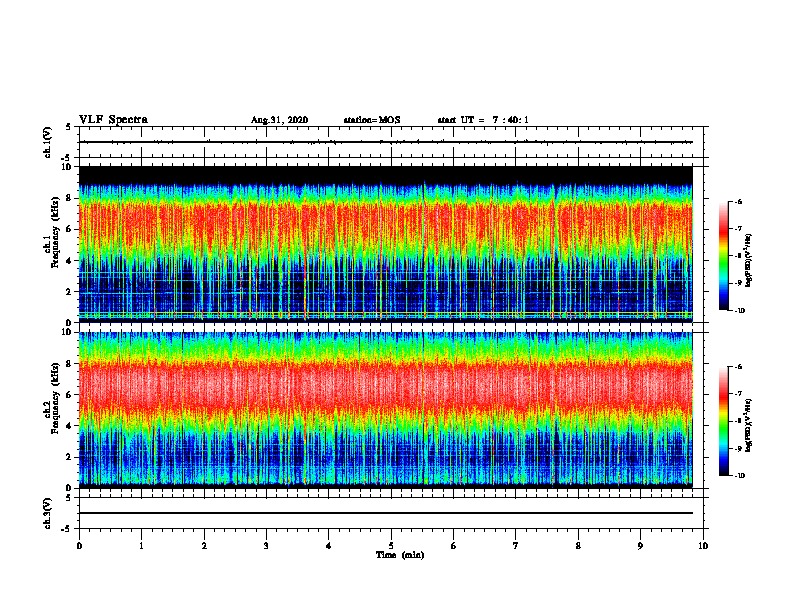This screenshot has width=792, height=612.
Task: Click the time axis tick label "10" under the ch.3 panel
Action: (703, 546)
